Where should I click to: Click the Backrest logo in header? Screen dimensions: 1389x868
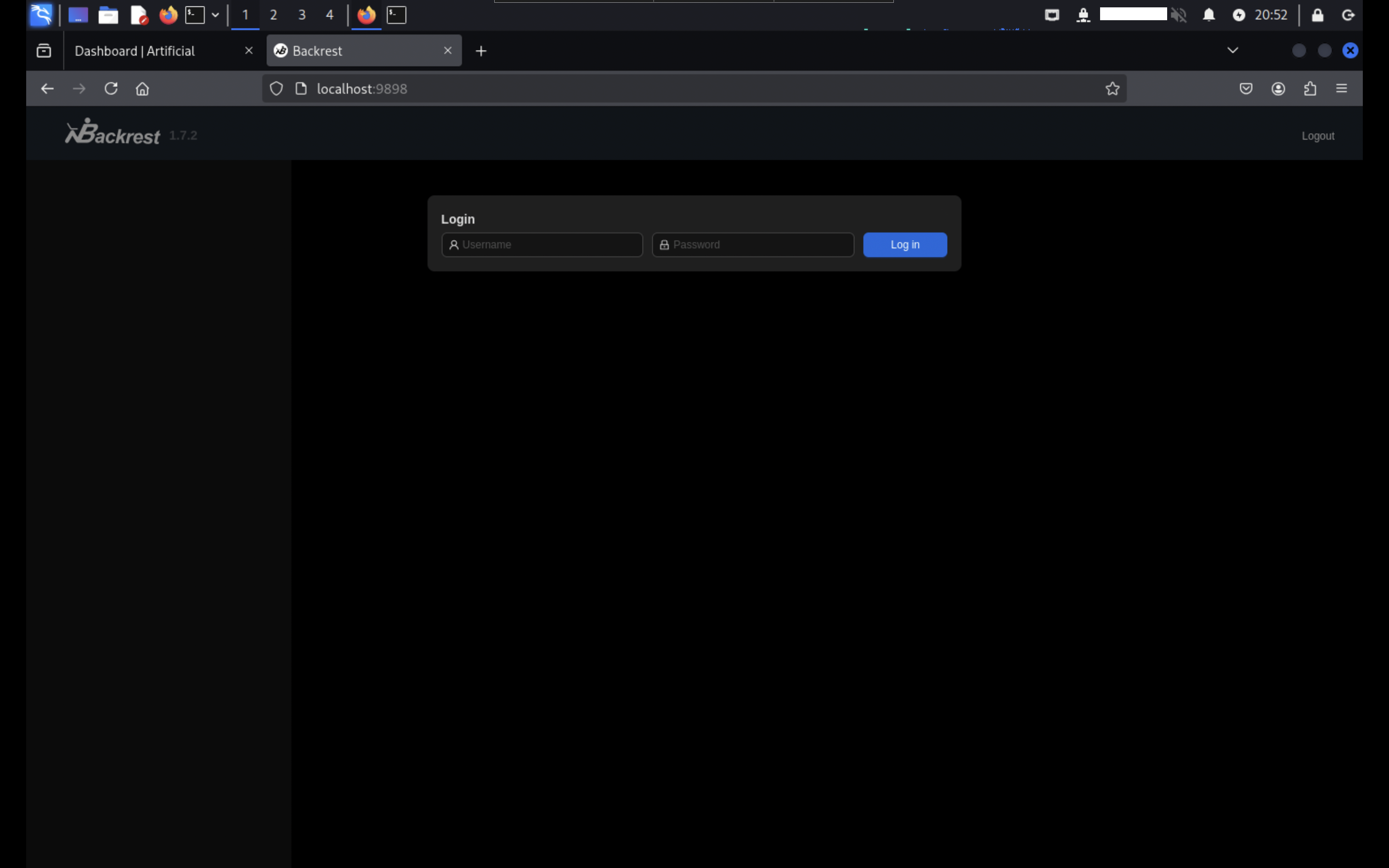(x=113, y=133)
